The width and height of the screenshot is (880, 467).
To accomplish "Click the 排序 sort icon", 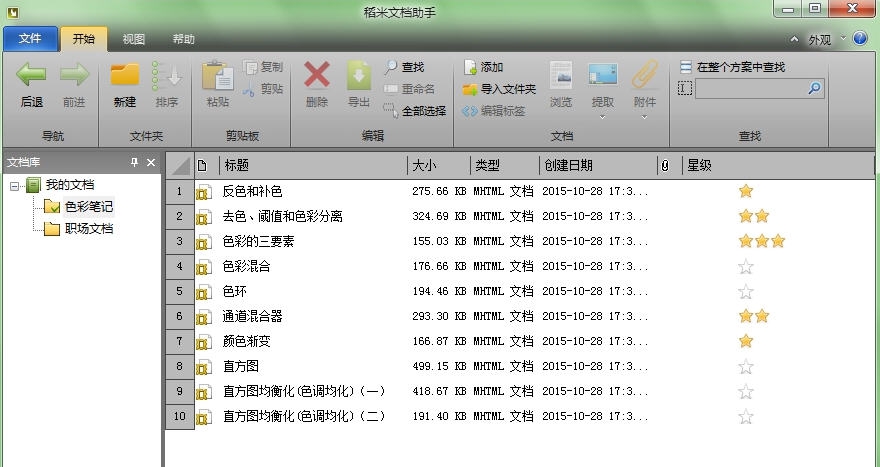I will 167,75.
